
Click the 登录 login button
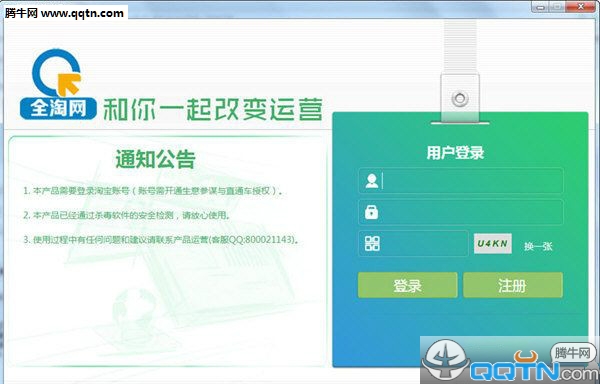(408, 285)
